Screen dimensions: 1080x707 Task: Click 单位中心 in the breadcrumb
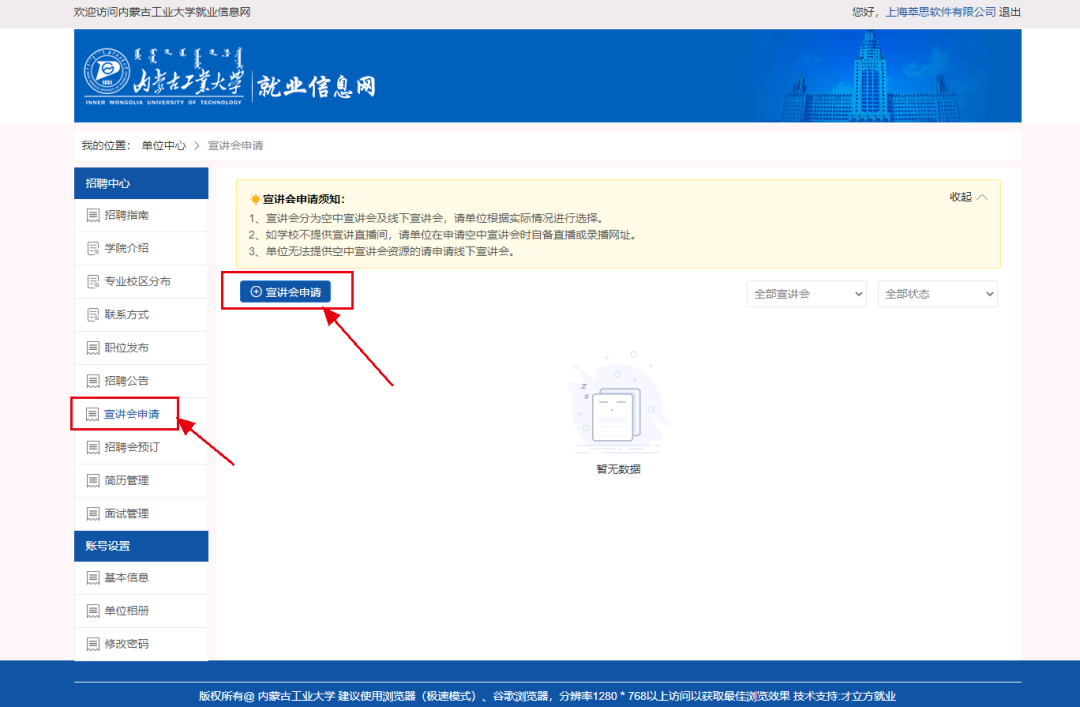[x=163, y=146]
